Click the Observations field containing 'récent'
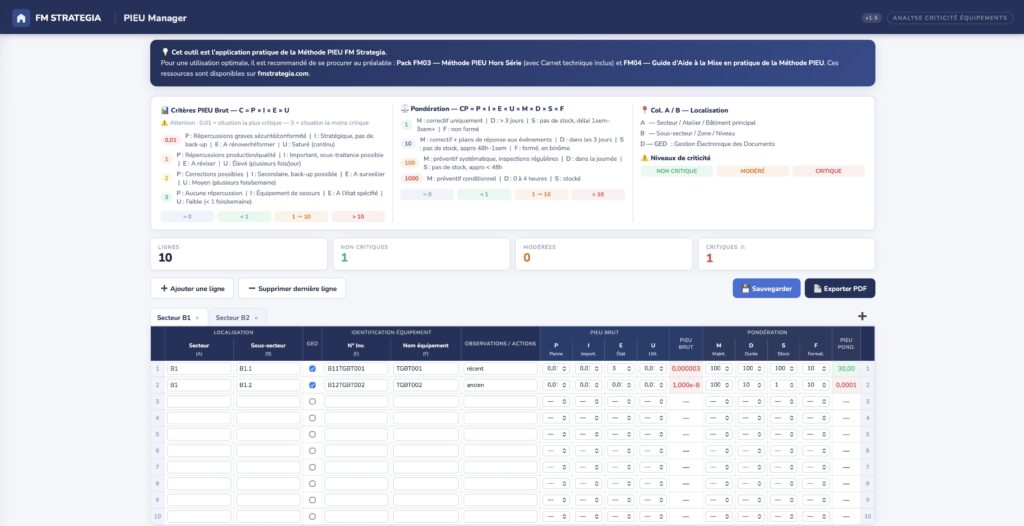The image size is (1024, 526). [500, 368]
